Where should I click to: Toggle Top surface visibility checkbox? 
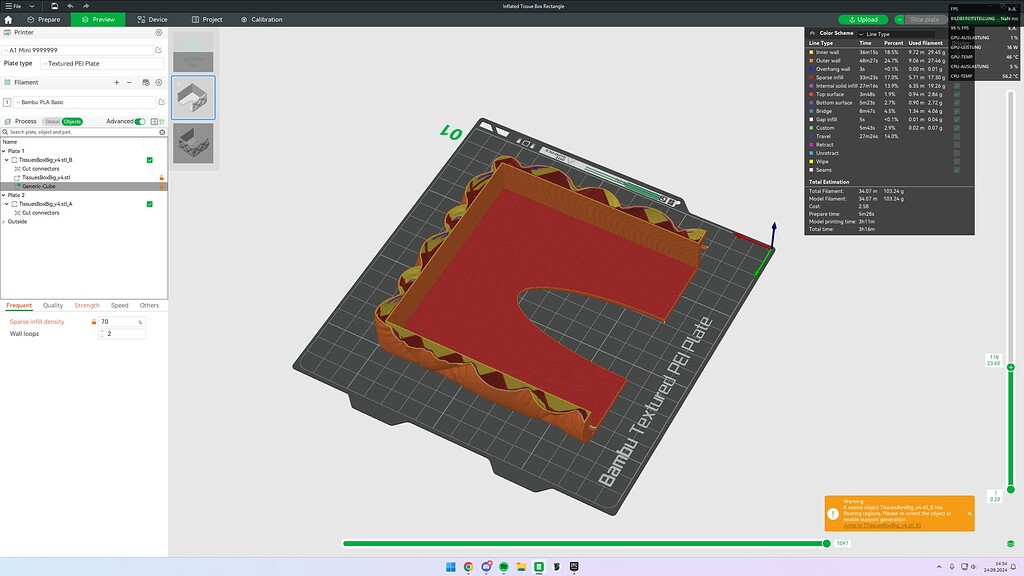pos(957,94)
